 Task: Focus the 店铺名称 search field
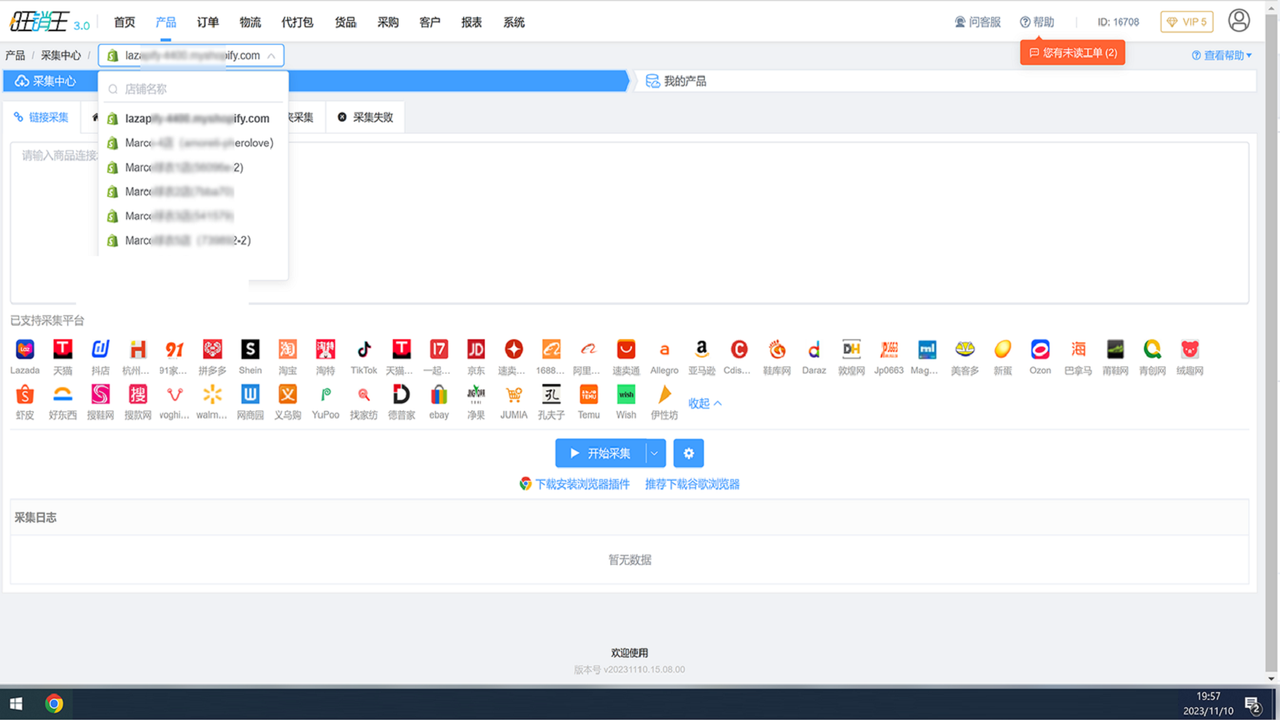pos(193,89)
